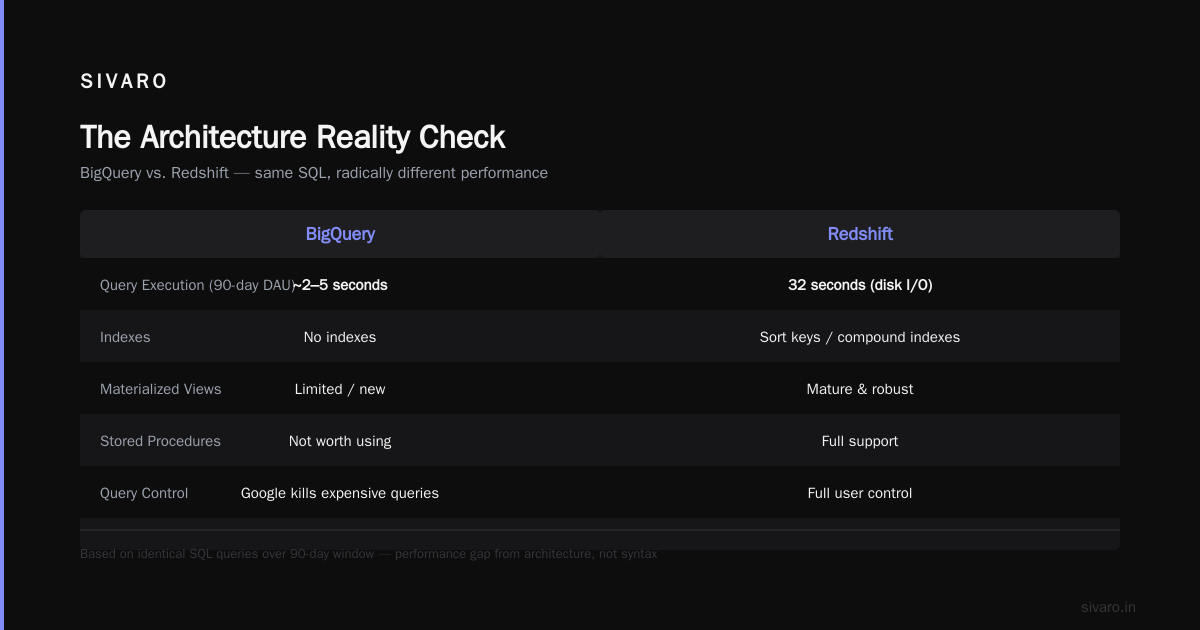Select the 'Query Execution (90-day DAU)' row label
1200x630 pixels.
(196, 285)
